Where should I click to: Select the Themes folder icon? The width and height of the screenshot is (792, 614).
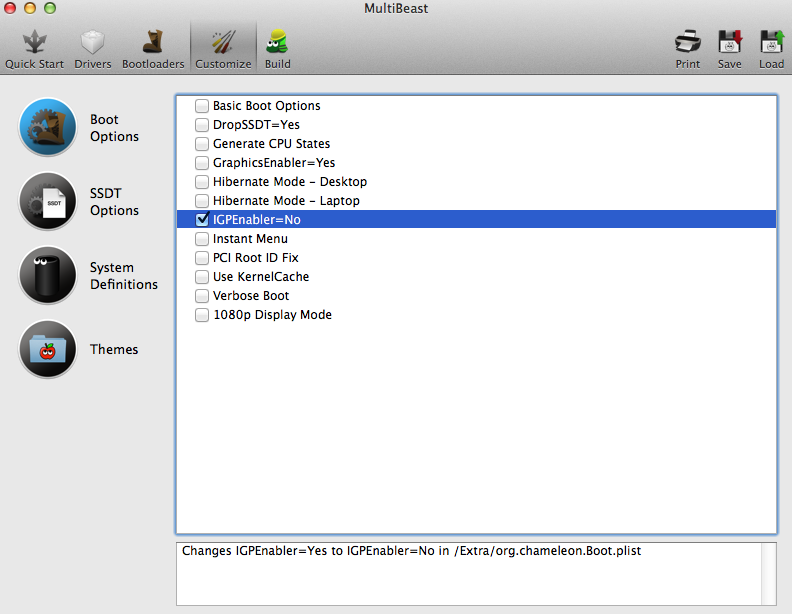tap(47, 349)
